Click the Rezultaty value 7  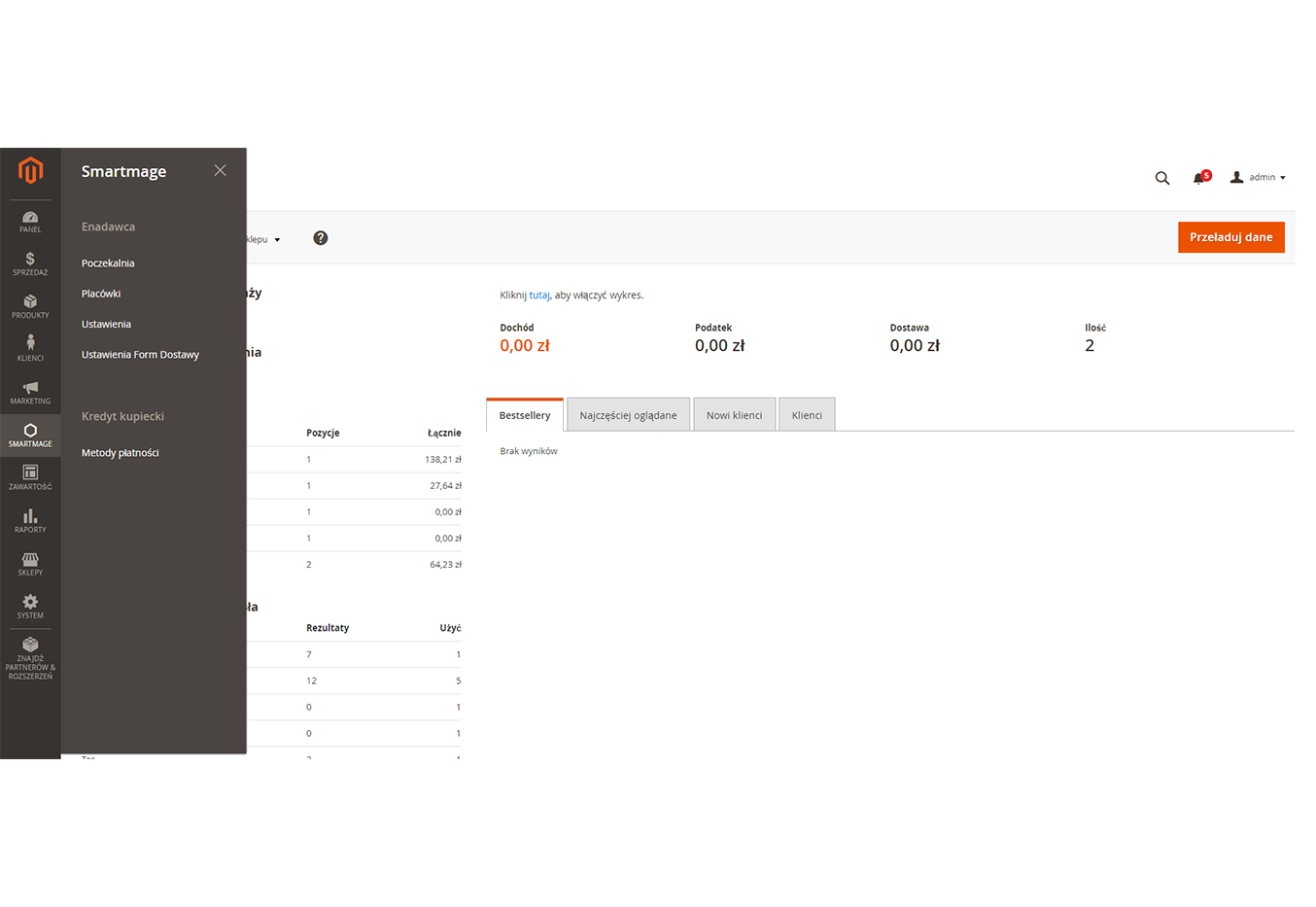[x=309, y=654]
